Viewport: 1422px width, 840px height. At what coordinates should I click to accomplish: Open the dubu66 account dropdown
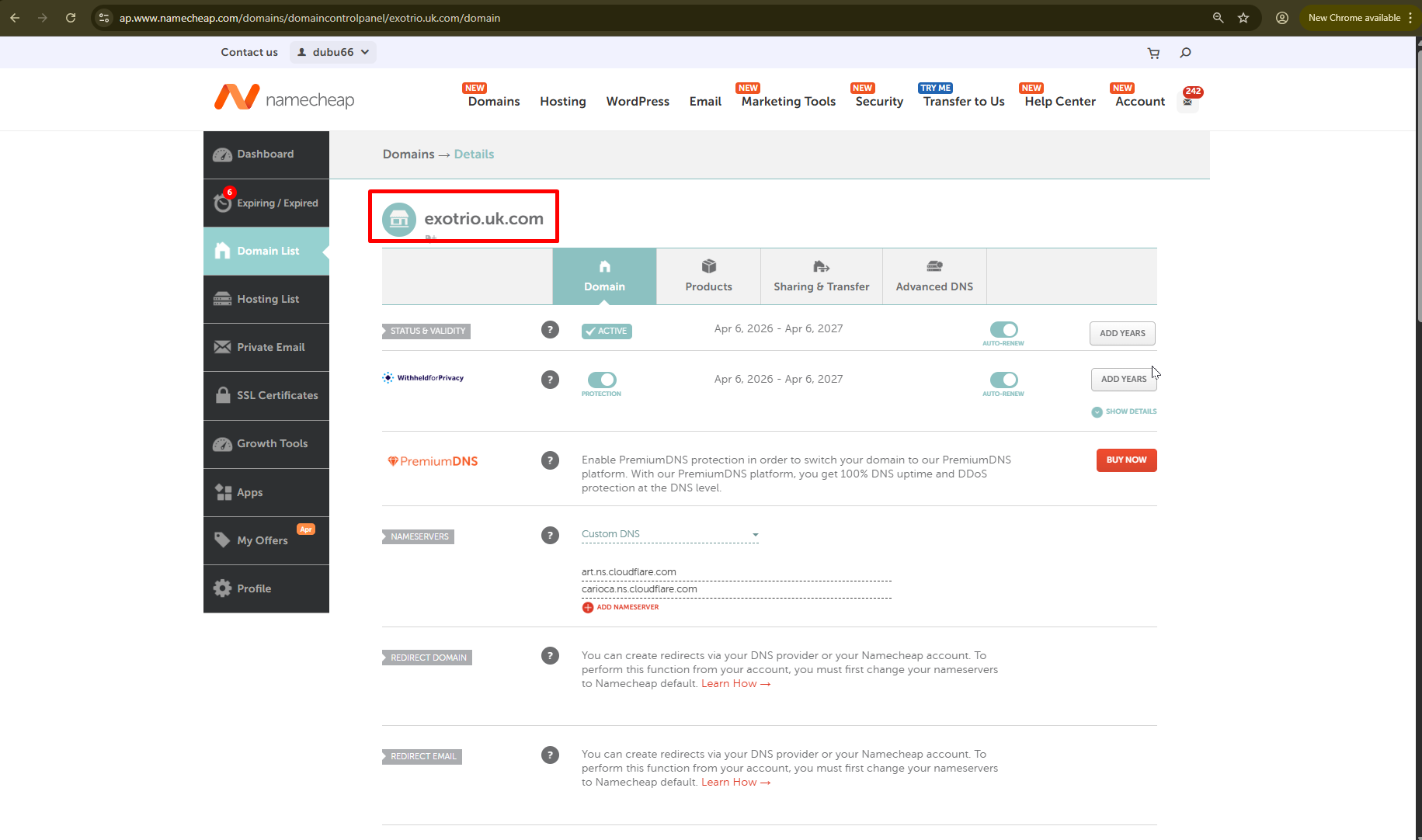click(x=333, y=52)
